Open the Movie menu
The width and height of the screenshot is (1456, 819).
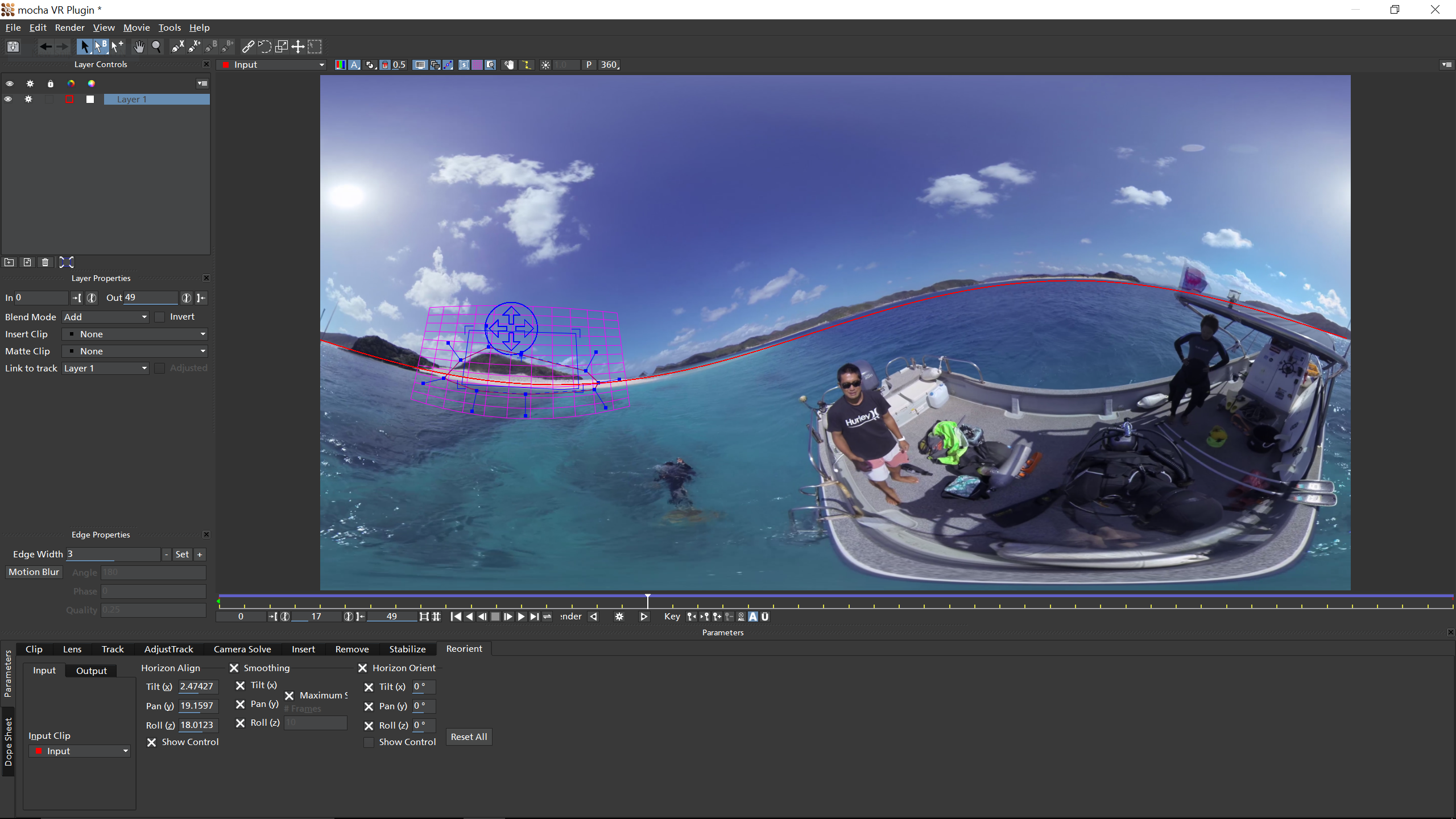136,27
